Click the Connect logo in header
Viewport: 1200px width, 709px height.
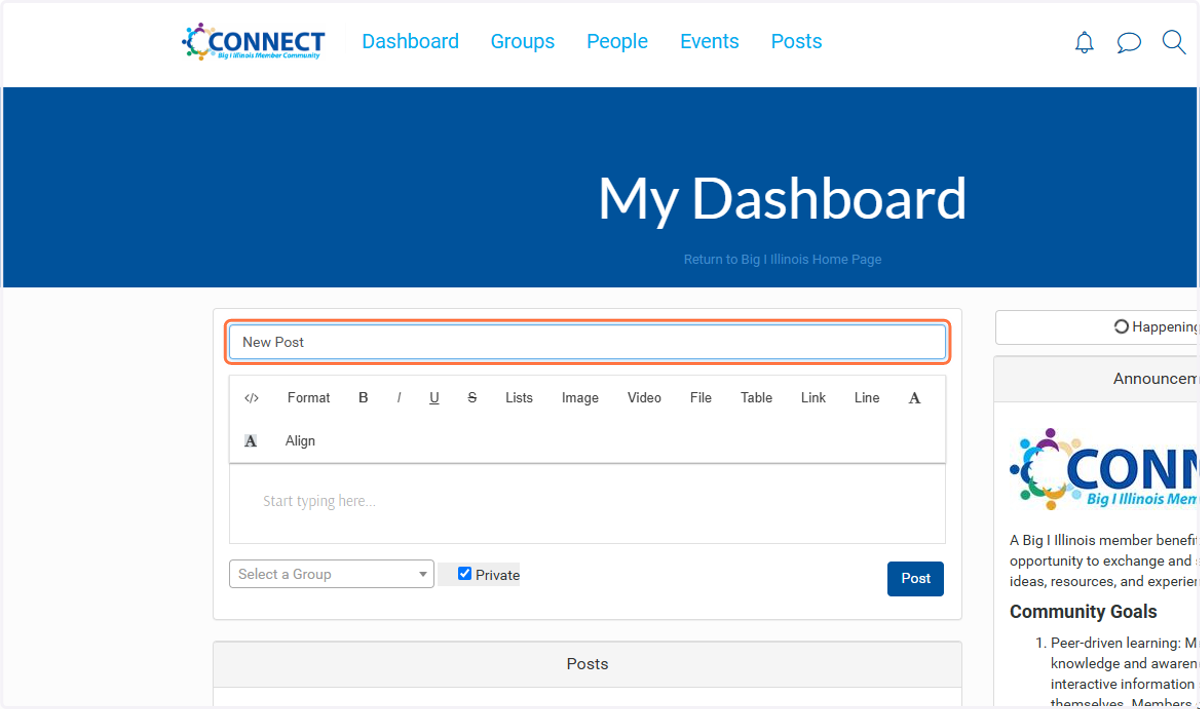[254, 42]
